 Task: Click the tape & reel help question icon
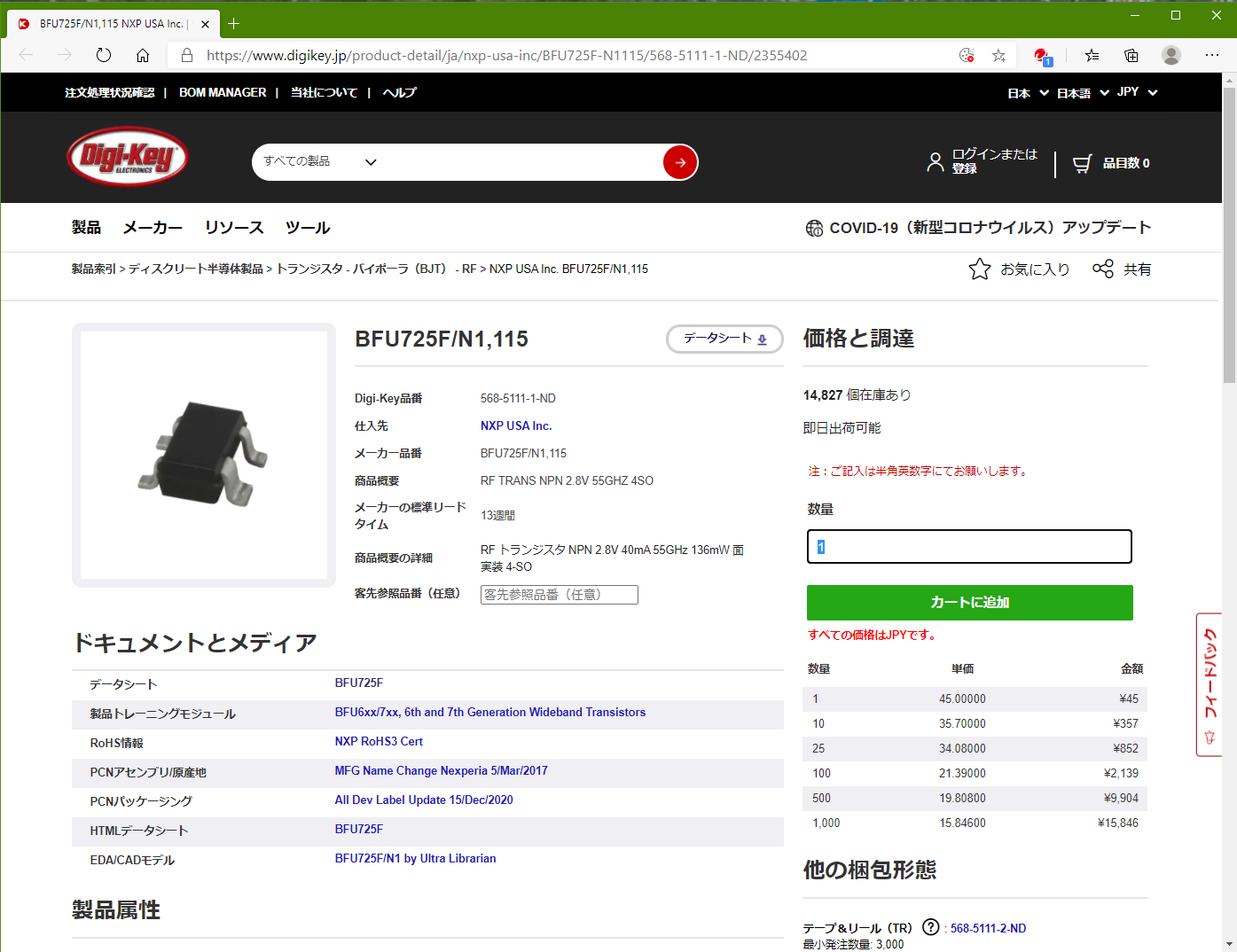tap(930, 927)
